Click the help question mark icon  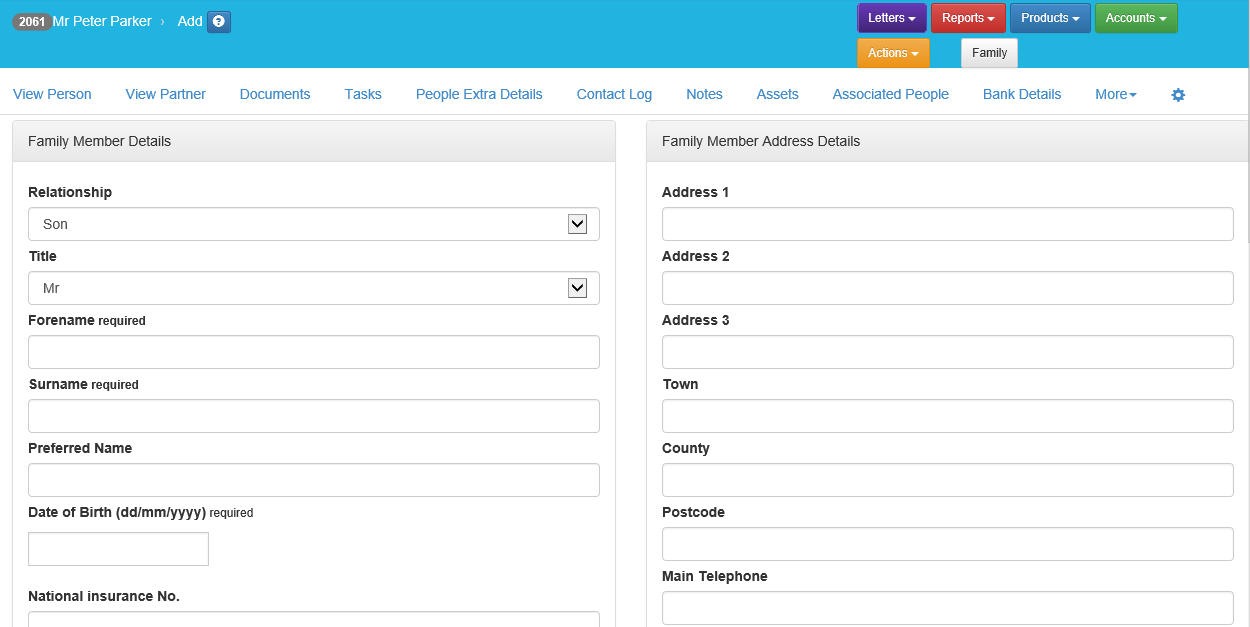coord(219,22)
